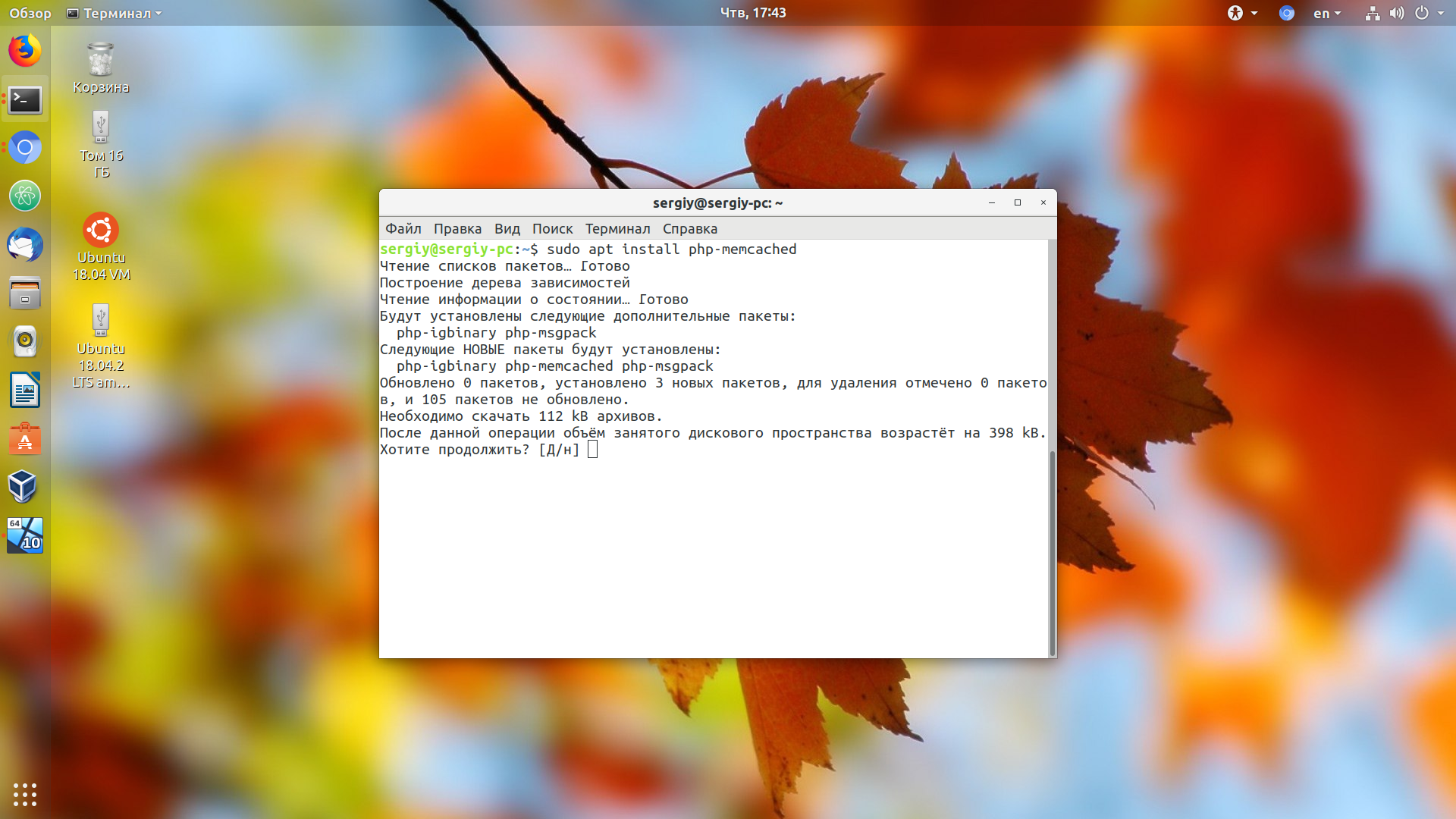Click 'Хотите продолжить?' prompt text
The image size is (1456, 819).
(x=454, y=449)
